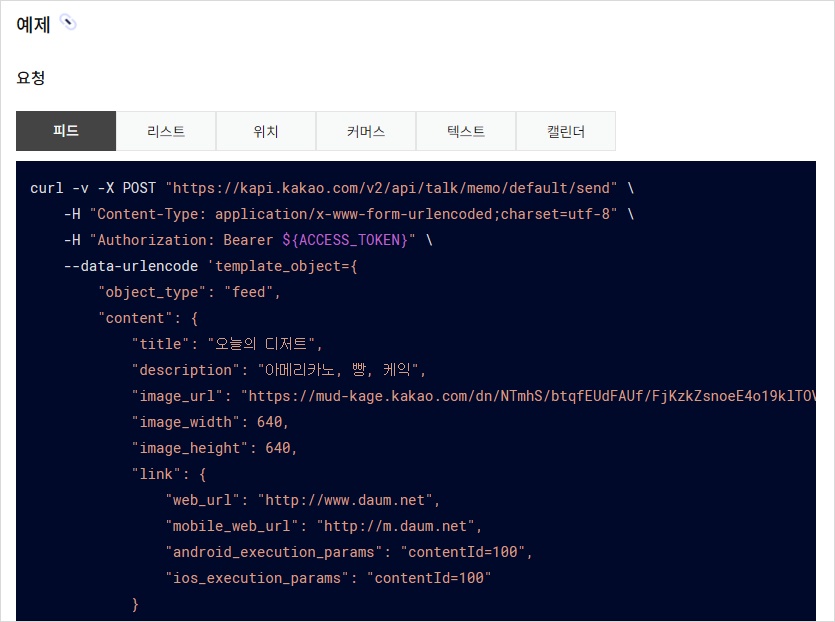The image size is (835, 622).
Task: Click the 요청 subheading
Action: (30, 78)
